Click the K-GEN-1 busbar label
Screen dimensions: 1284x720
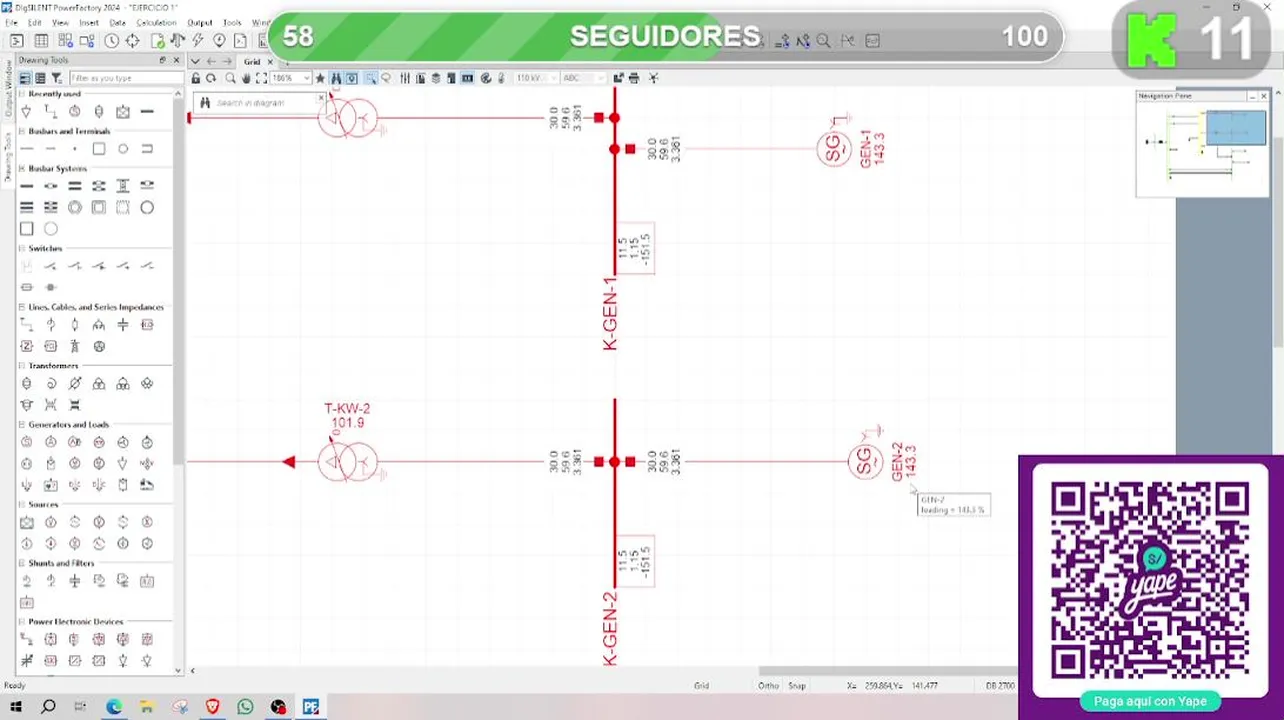[610, 313]
